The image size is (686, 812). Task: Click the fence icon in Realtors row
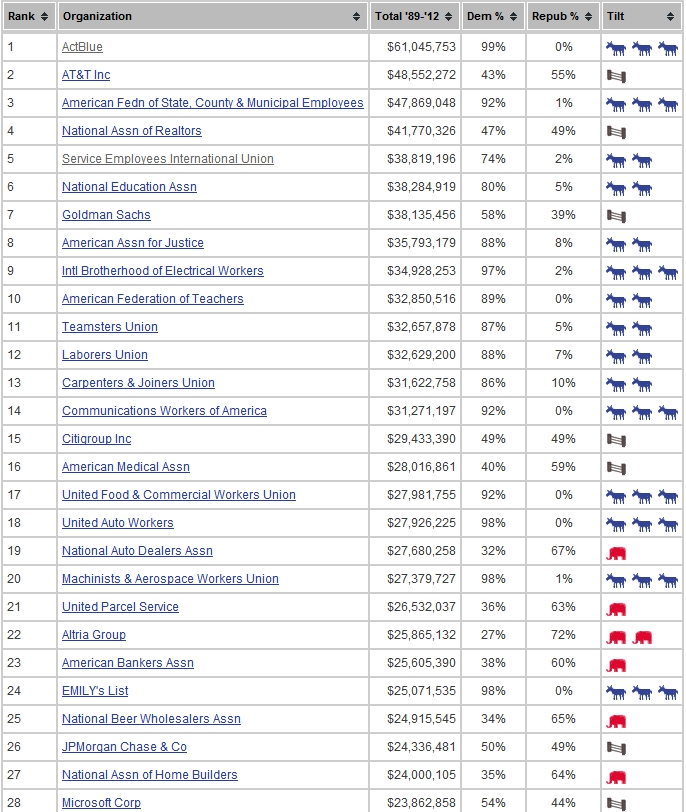[616, 132]
